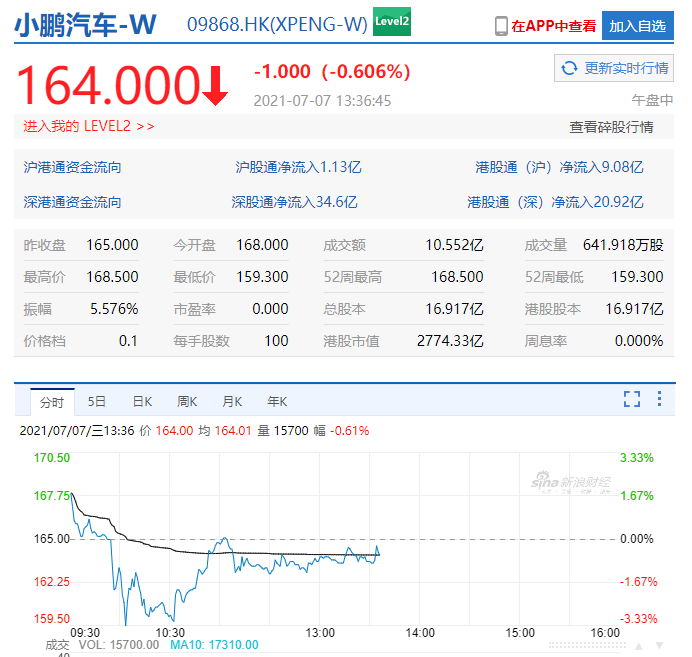Select the 分时 chart tab
This screenshot has width=692, height=657.
coord(52,402)
